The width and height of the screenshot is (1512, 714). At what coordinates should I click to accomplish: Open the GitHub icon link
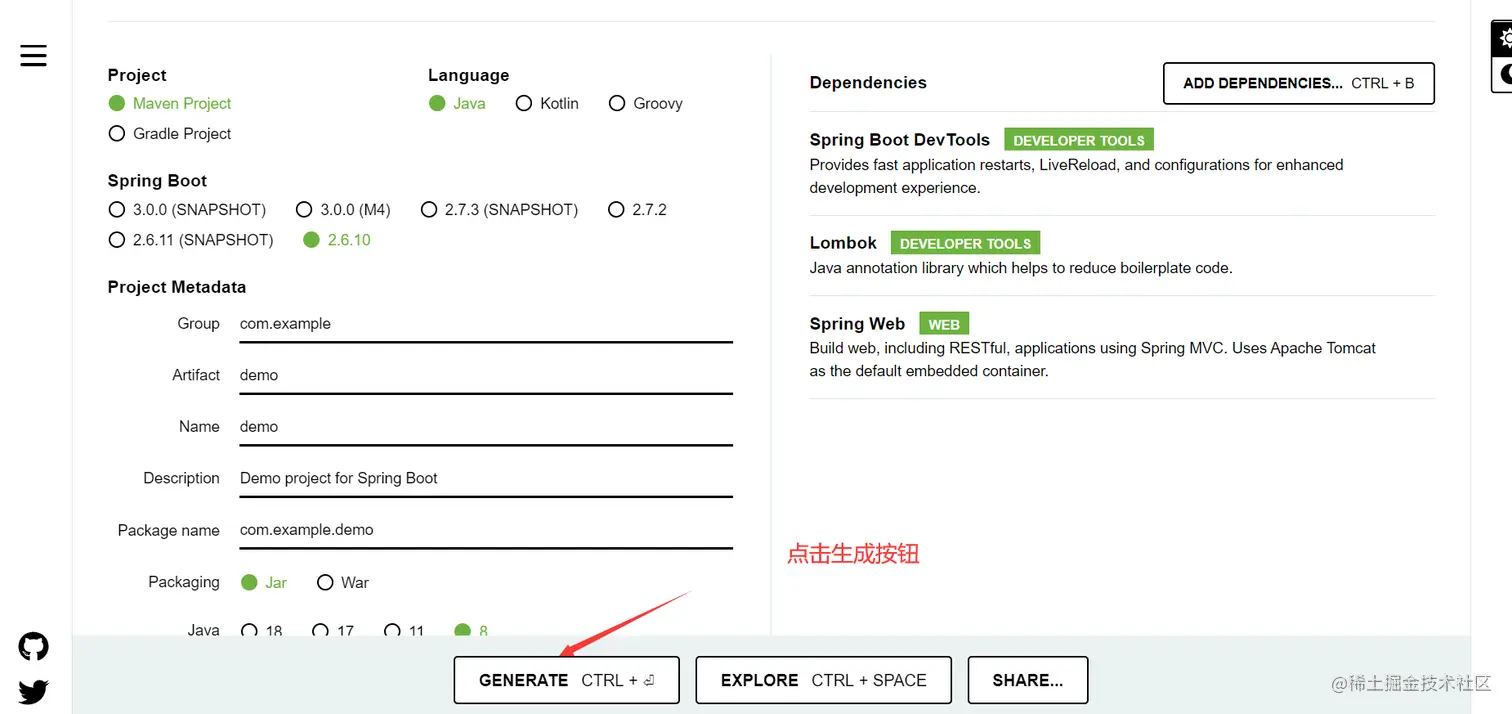click(33, 647)
